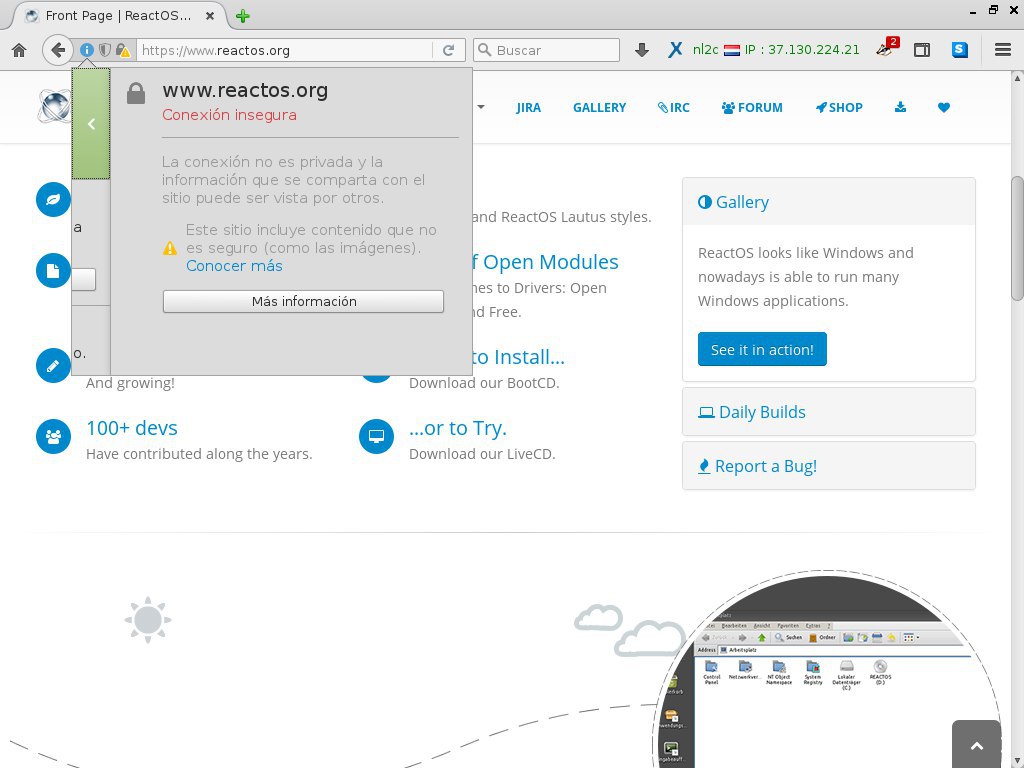Open GALLERY from the site menu
Image resolution: width=1024 pixels, height=768 pixels.
[600, 108]
